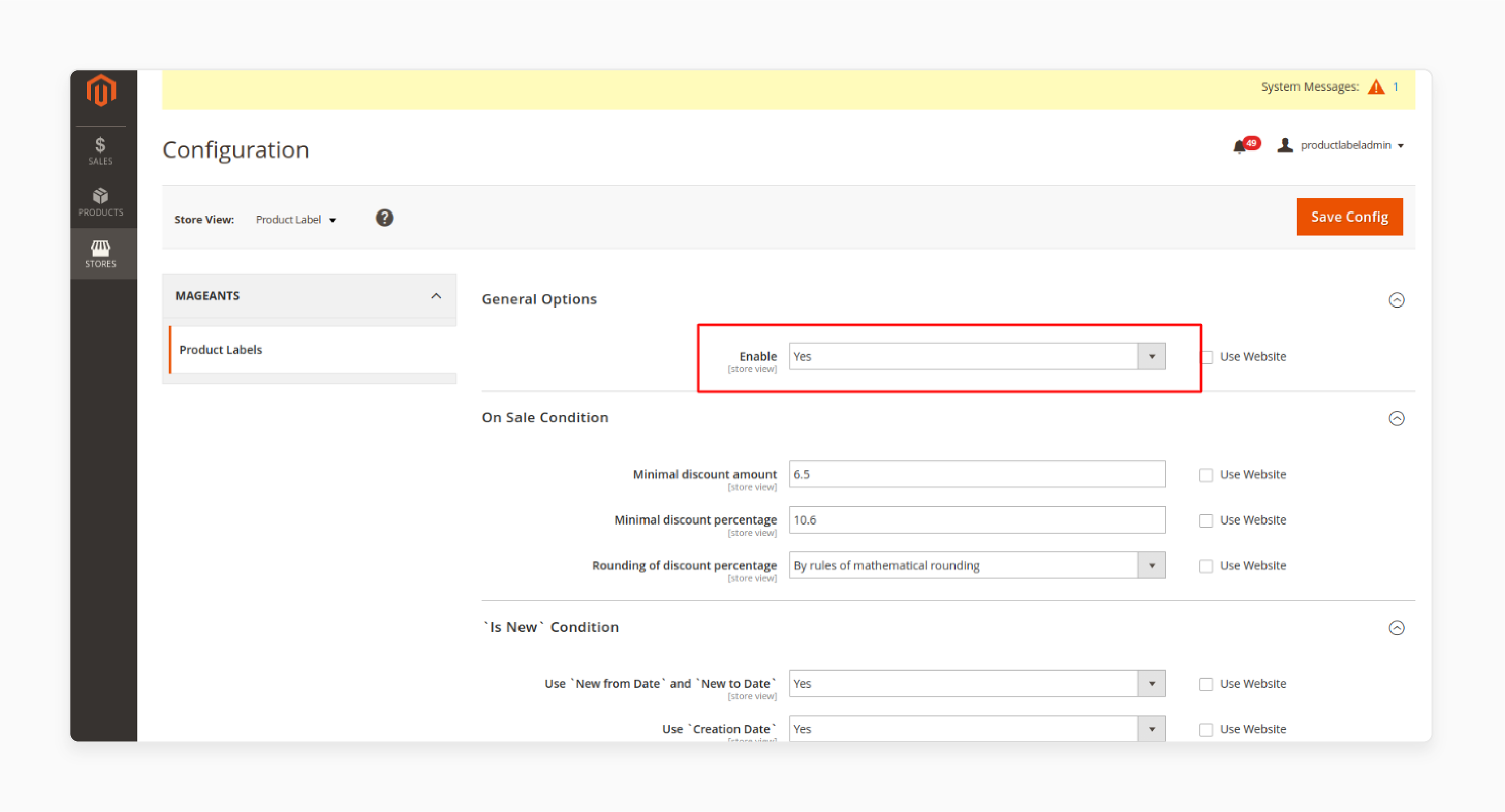Screen dimensions: 1505x812
Task: Collapse the MAGEANTS section
Action: coord(309,296)
